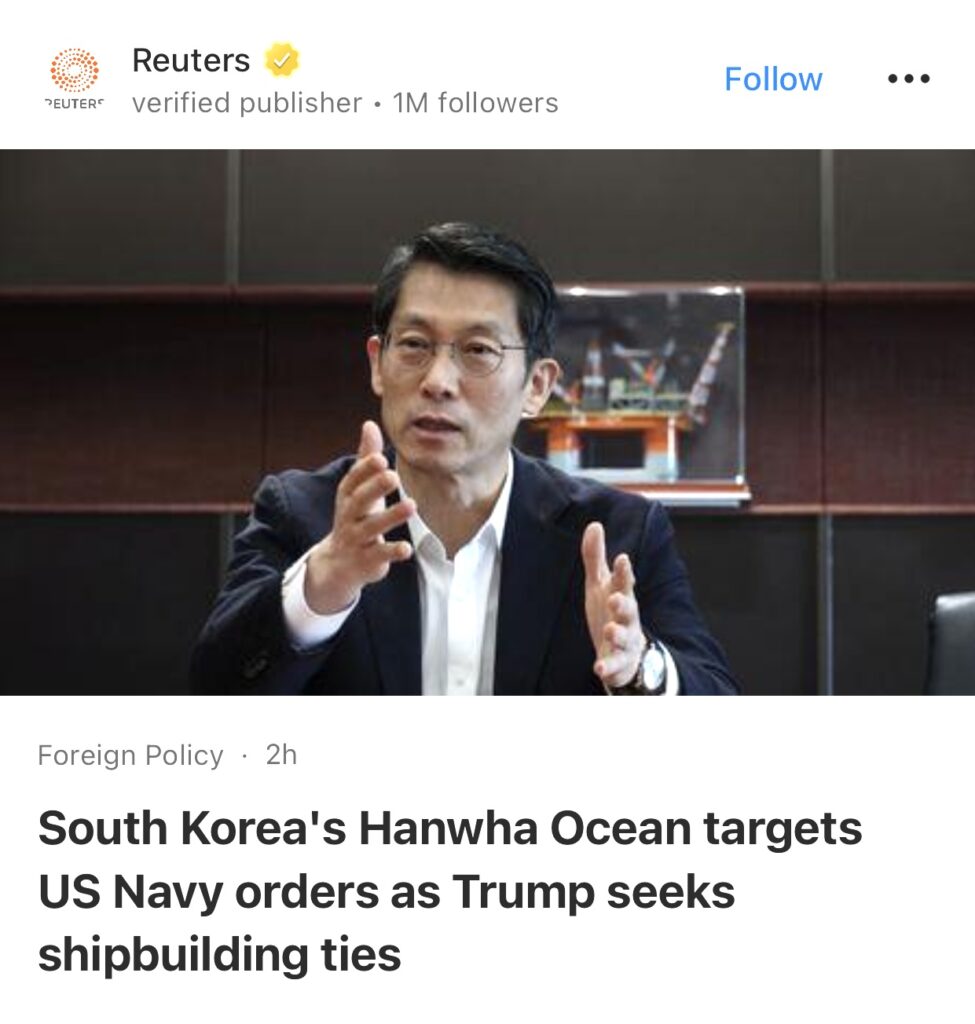Open the Hanwha Ocean article headline
The height and width of the screenshot is (1024, 975).
coord(450,891)
